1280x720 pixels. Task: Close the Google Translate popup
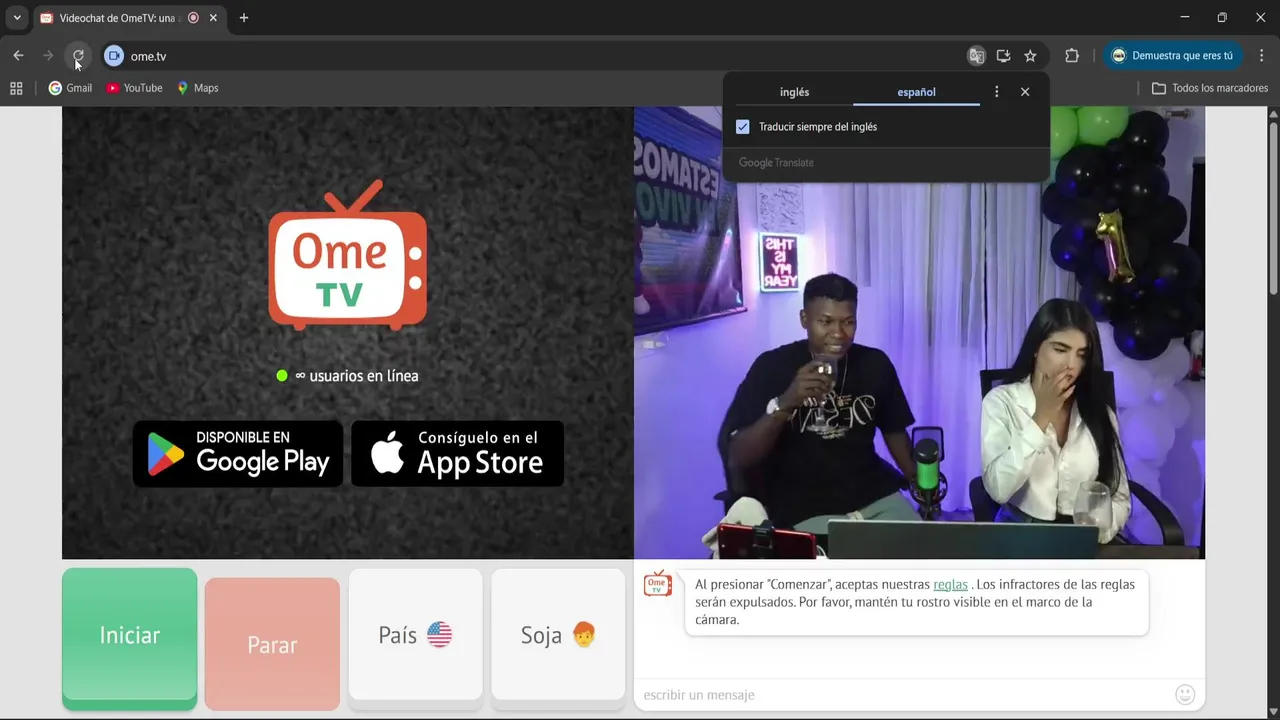click(x=1025, y=92)
